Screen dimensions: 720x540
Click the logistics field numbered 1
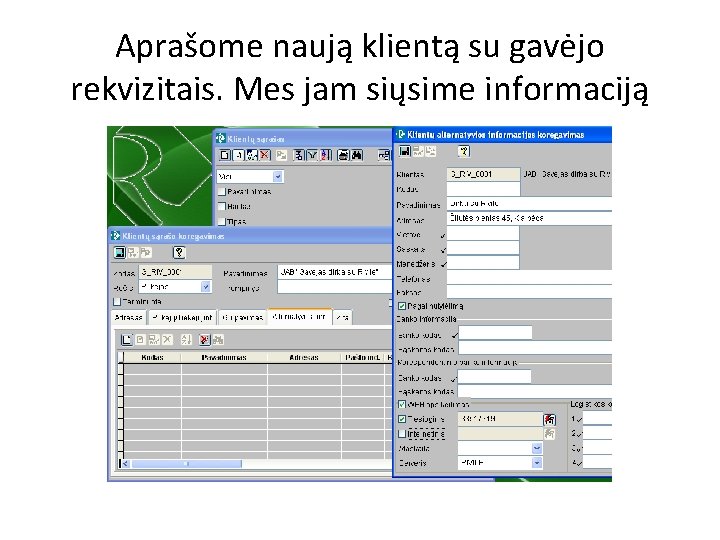(597, 418)
